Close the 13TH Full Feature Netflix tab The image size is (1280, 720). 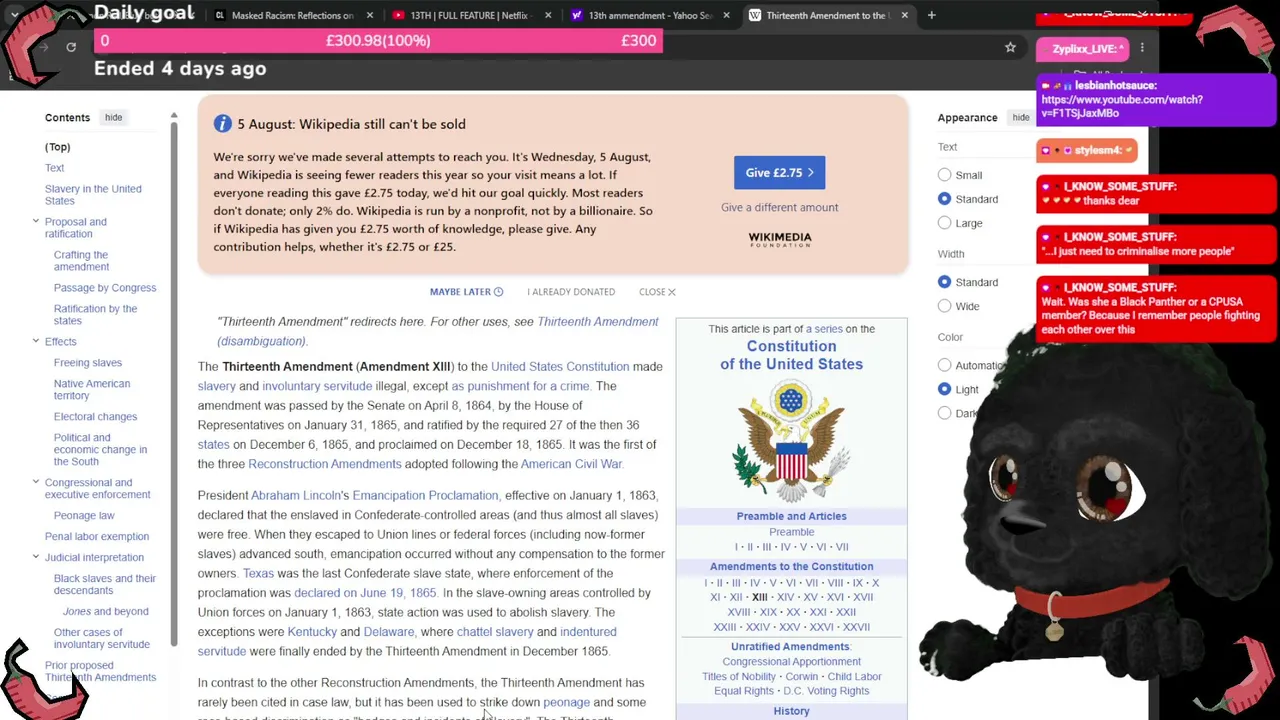pos(548,15)
